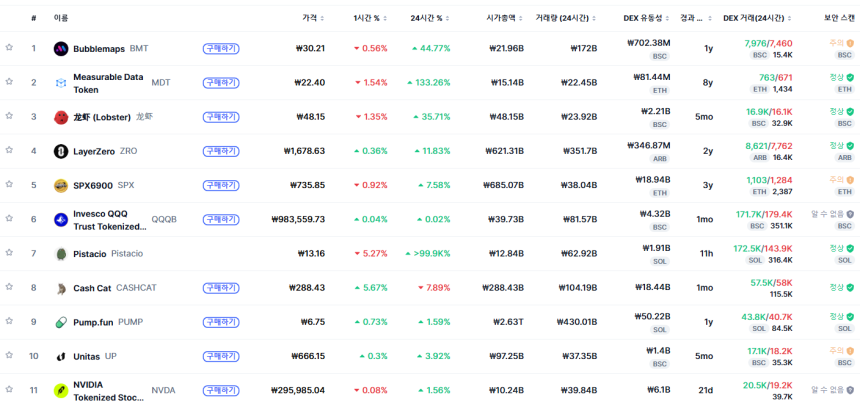Open Unitas UP name link

[x=95, y=356]
